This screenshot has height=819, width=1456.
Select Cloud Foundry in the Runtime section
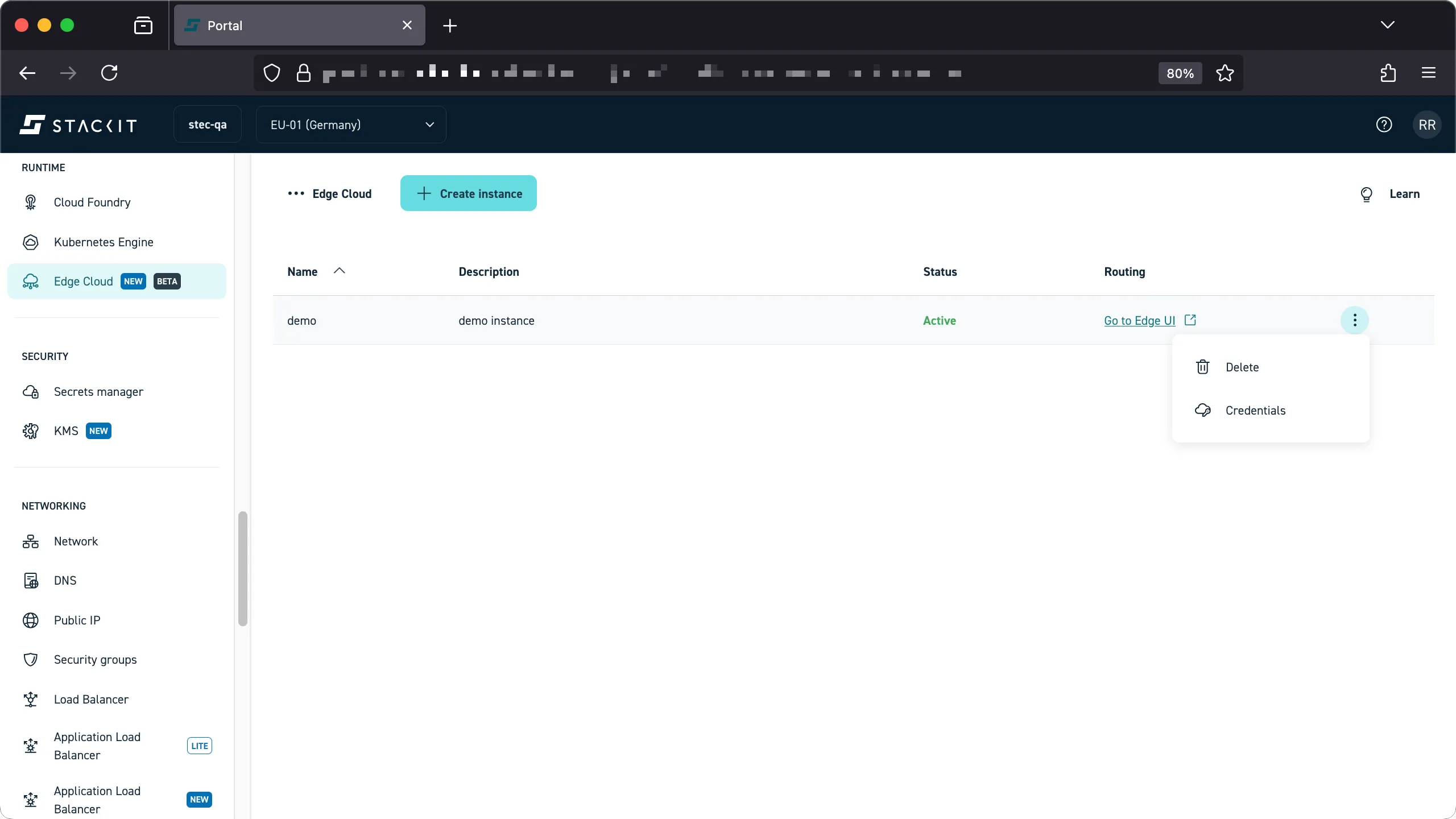click(x=92, y=202)
